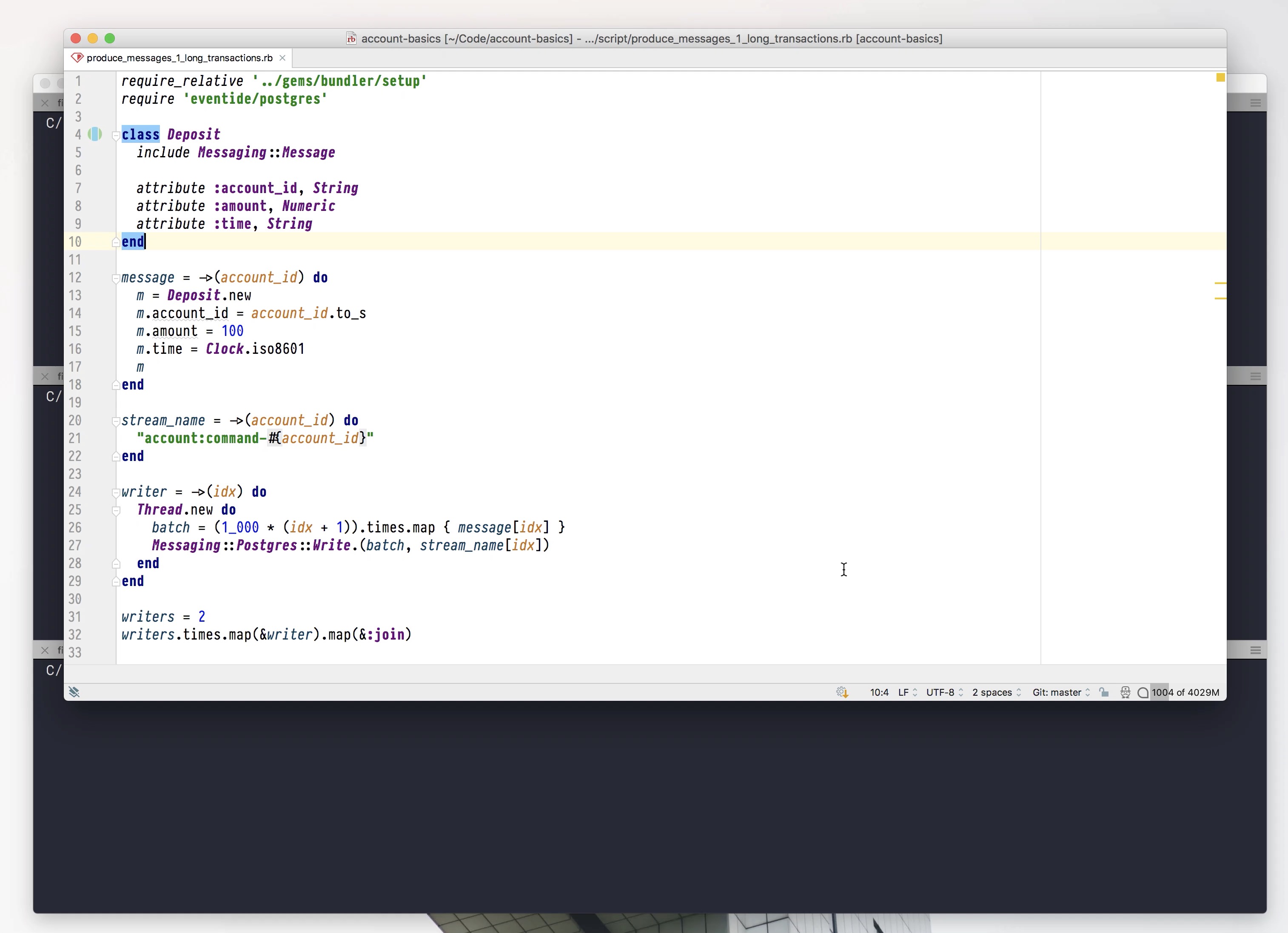Viewport: 1288px width, 933px height.
Task: Click the yellow inspection indicator above the scrollbar
Action: click(1220, 77)
